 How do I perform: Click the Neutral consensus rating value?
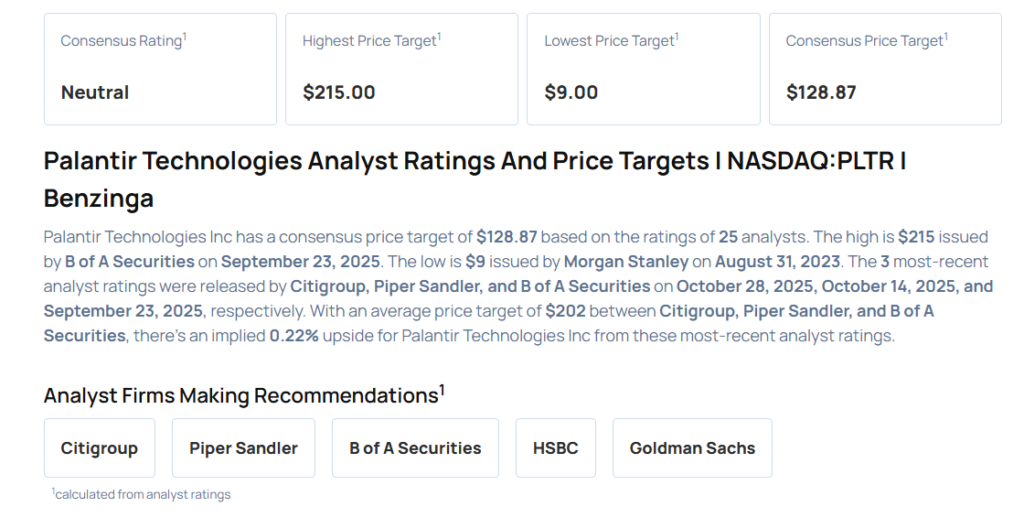coord(95,93)
